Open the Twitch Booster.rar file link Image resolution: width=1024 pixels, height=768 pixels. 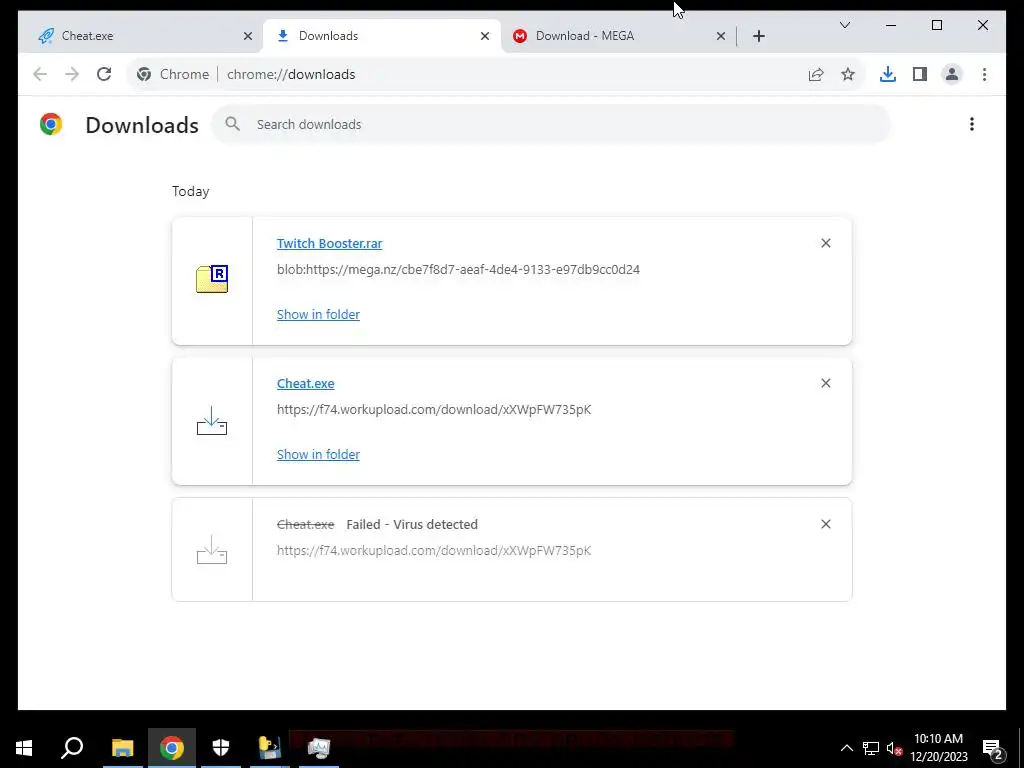pos(329,243)
